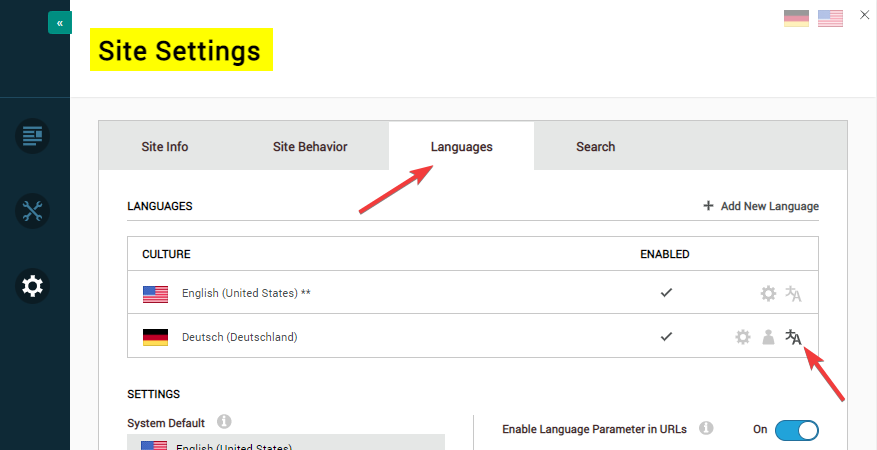
Task: Show info tooltip beside System Default
Action: pos(224,421)
